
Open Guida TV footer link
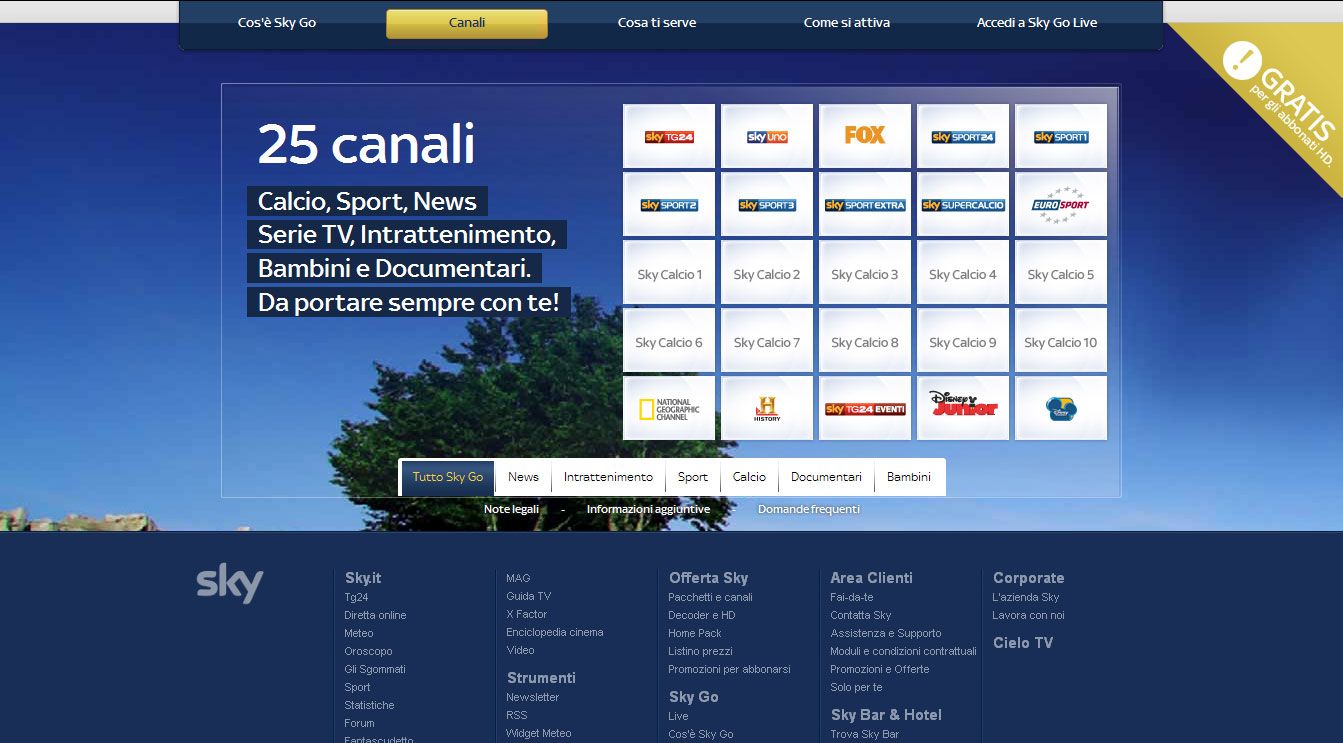(528, 596)
